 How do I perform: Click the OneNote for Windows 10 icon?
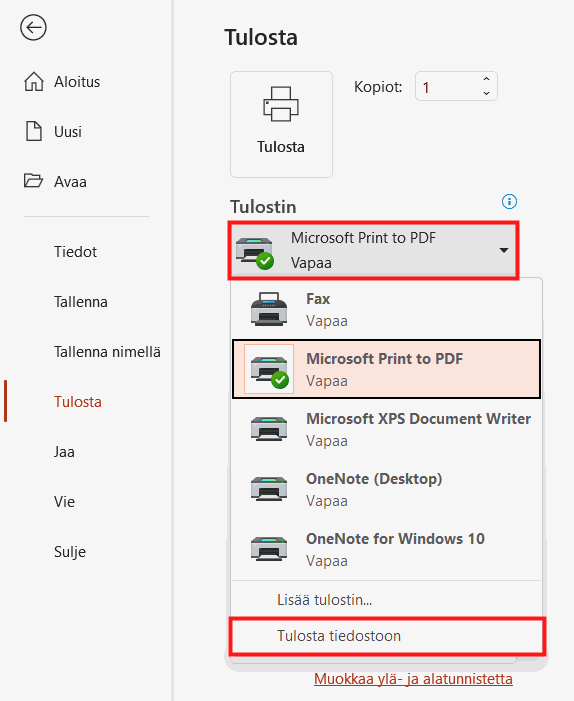coord(269,549)
